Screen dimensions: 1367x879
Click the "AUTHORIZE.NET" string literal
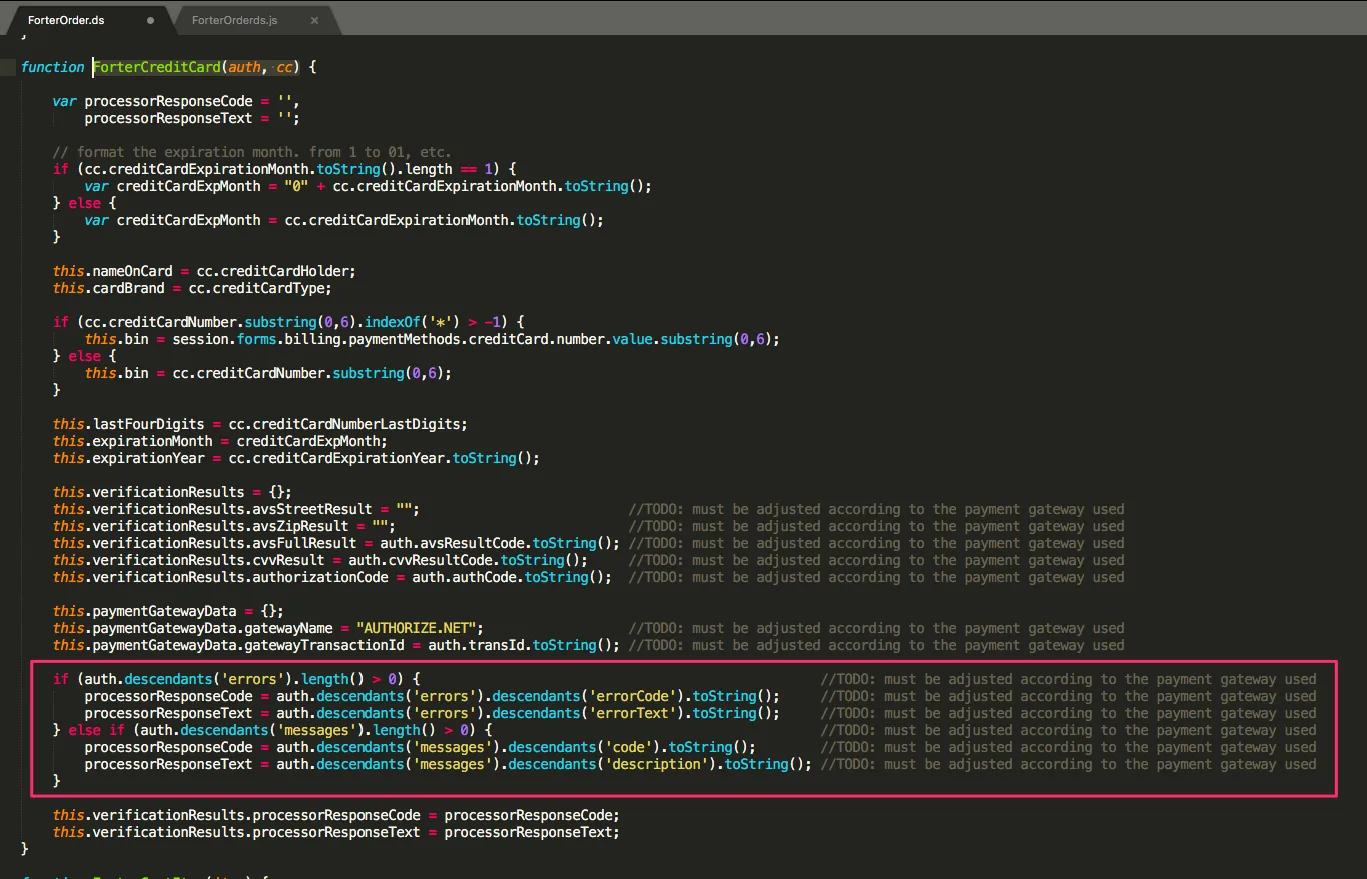point(419,628)
